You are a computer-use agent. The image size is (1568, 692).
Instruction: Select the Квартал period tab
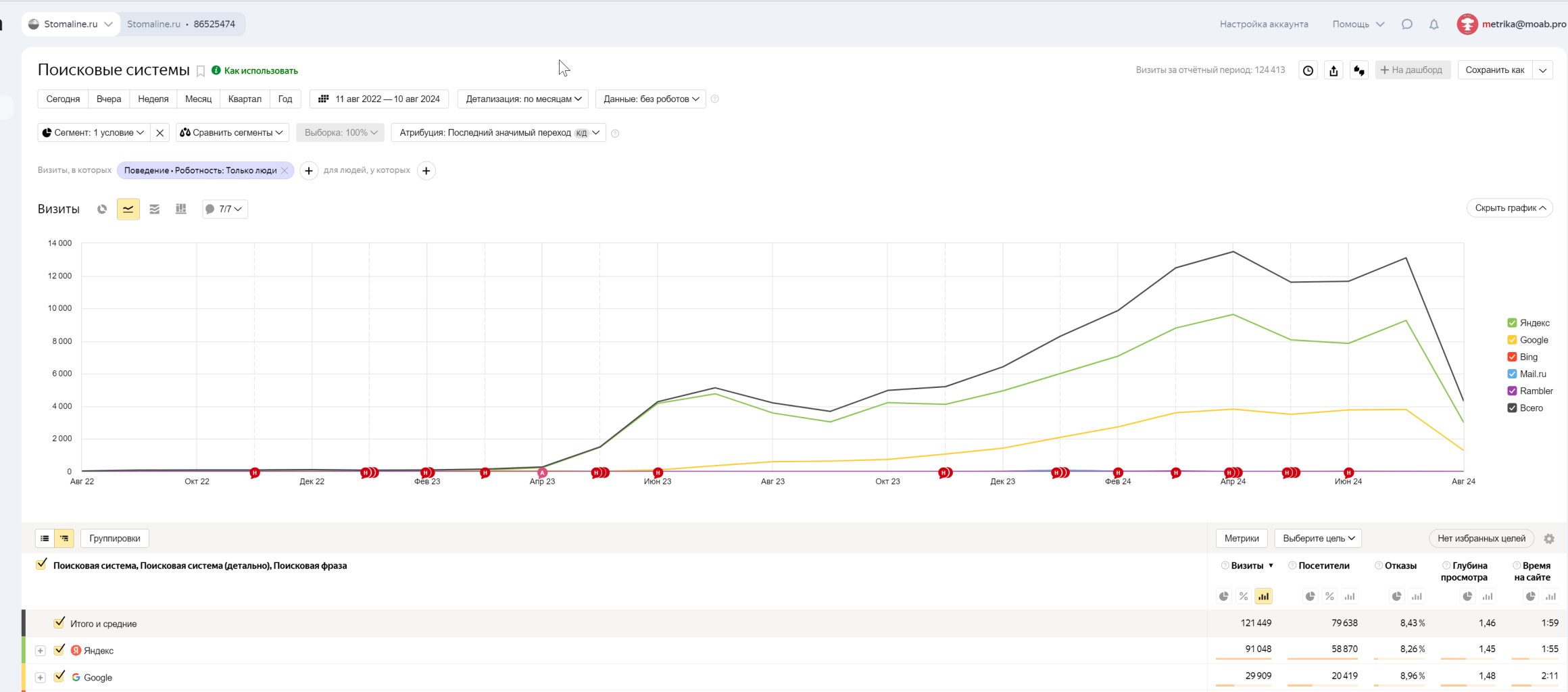coord(245,99)
